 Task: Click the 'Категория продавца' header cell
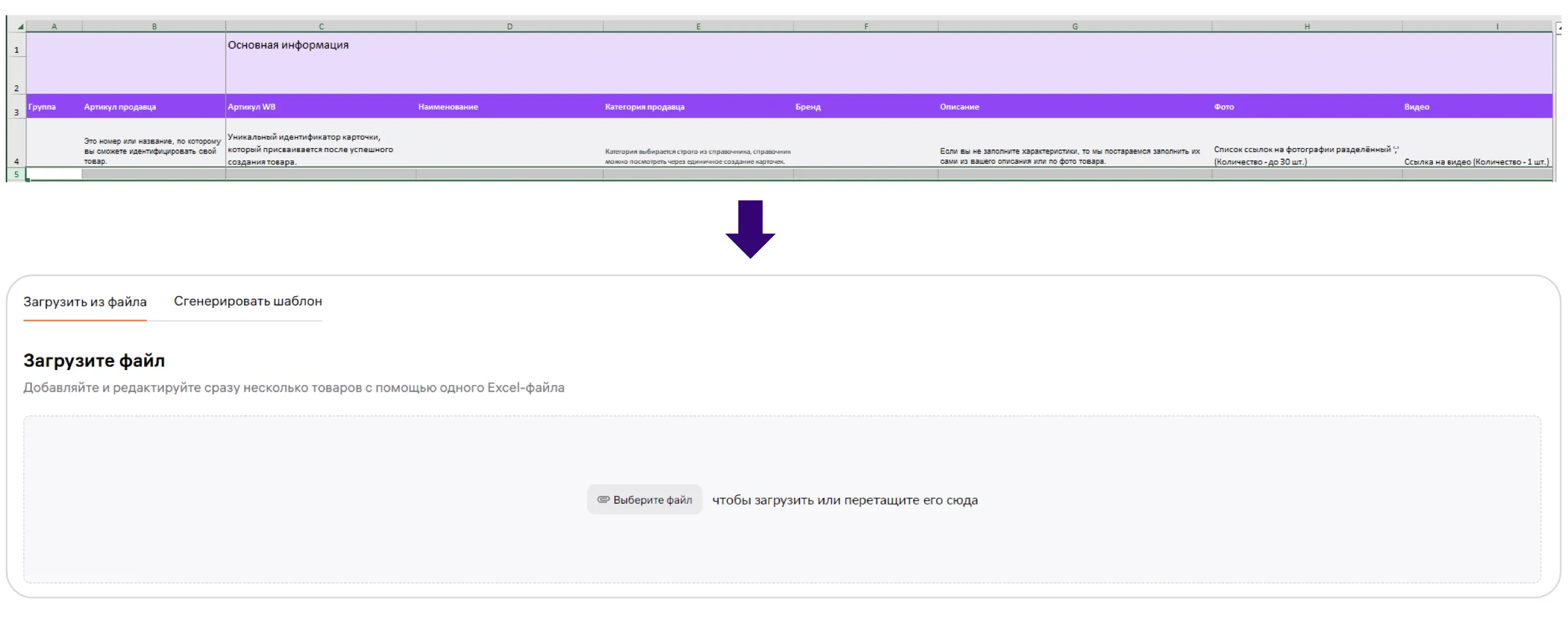[644, 107]
